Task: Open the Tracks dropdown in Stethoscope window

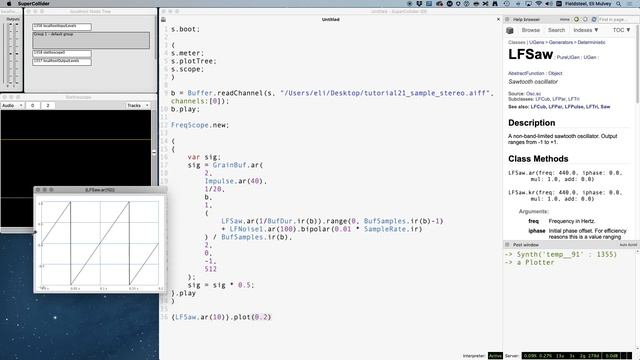Action: (138, 105)
